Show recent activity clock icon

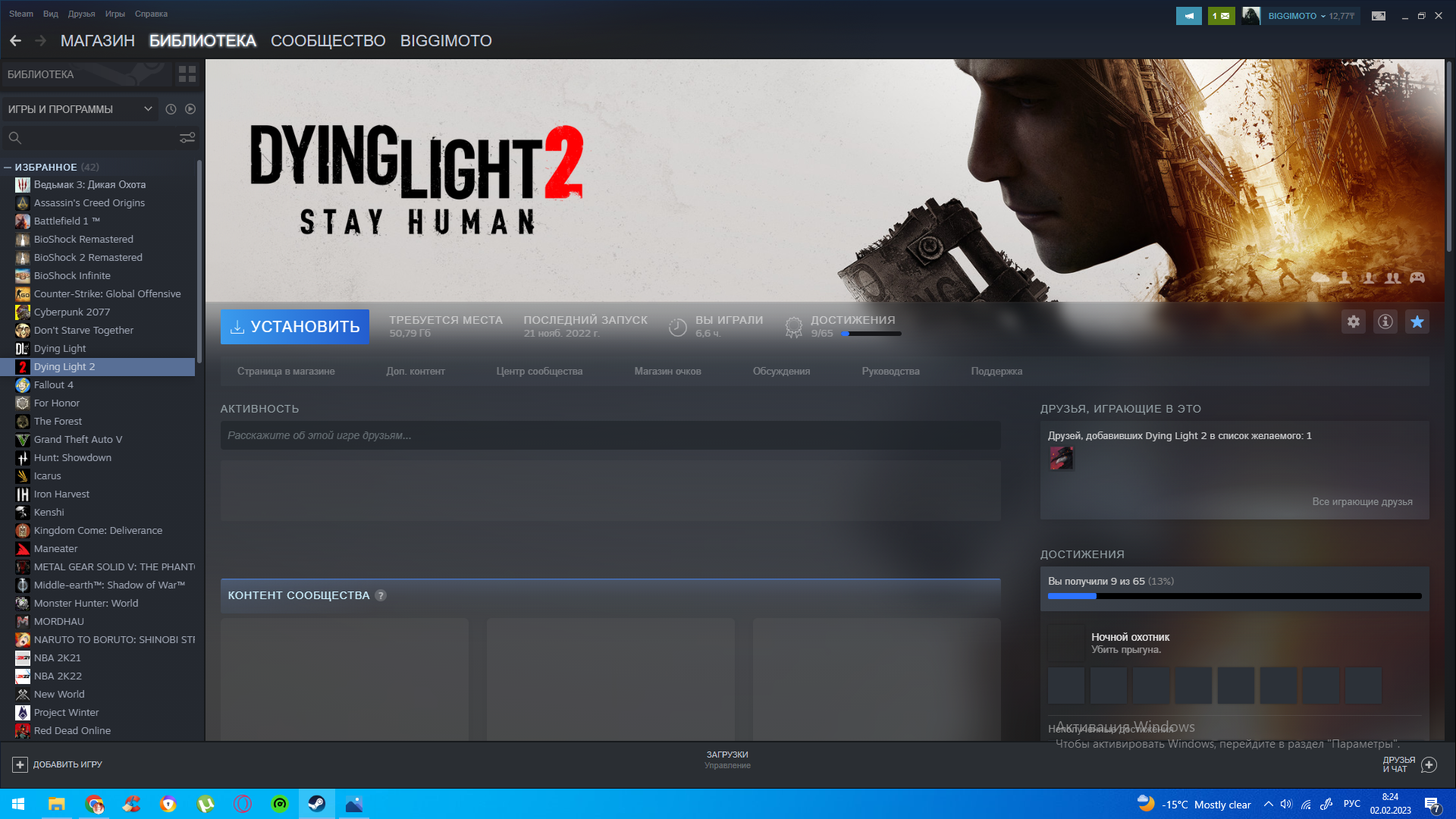pos(171,109)
